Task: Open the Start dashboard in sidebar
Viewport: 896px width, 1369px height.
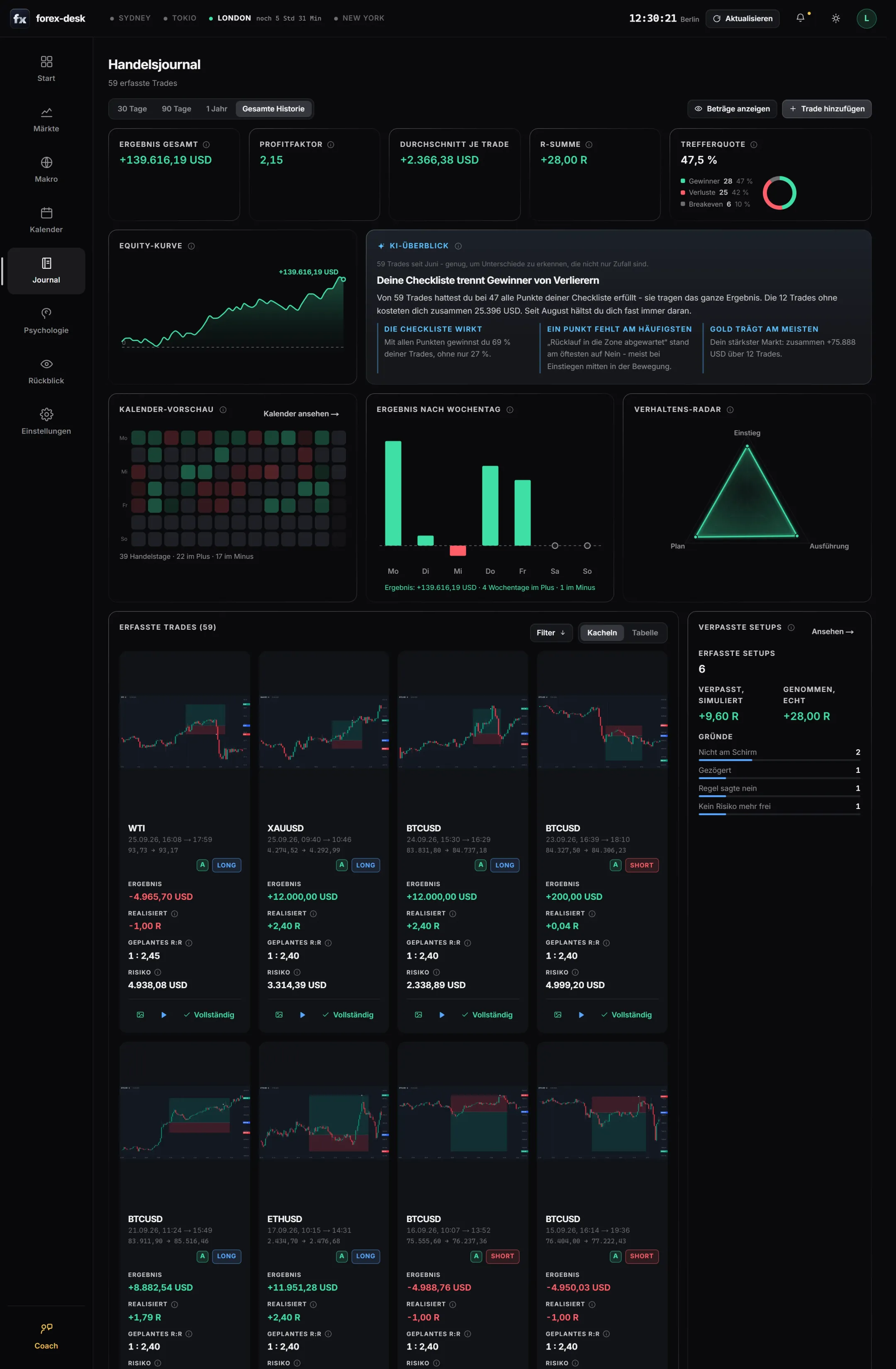Action: (46, 69)
